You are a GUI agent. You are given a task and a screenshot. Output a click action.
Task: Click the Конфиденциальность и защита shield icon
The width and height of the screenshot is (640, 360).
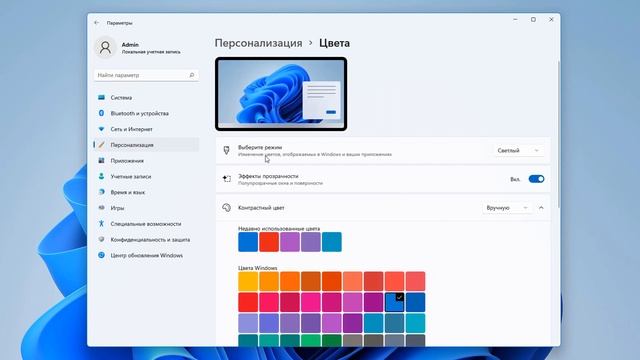101,239
